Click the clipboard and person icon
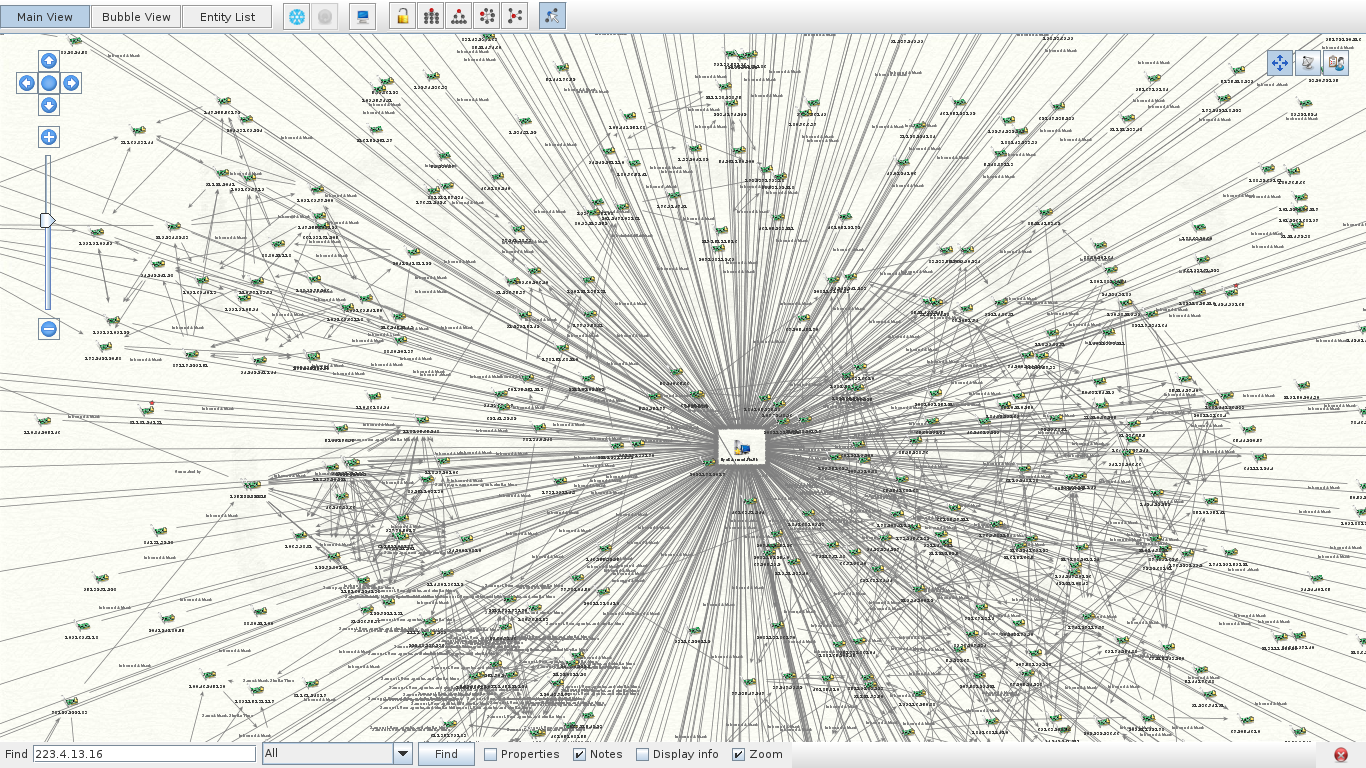 coord(1336,63)
